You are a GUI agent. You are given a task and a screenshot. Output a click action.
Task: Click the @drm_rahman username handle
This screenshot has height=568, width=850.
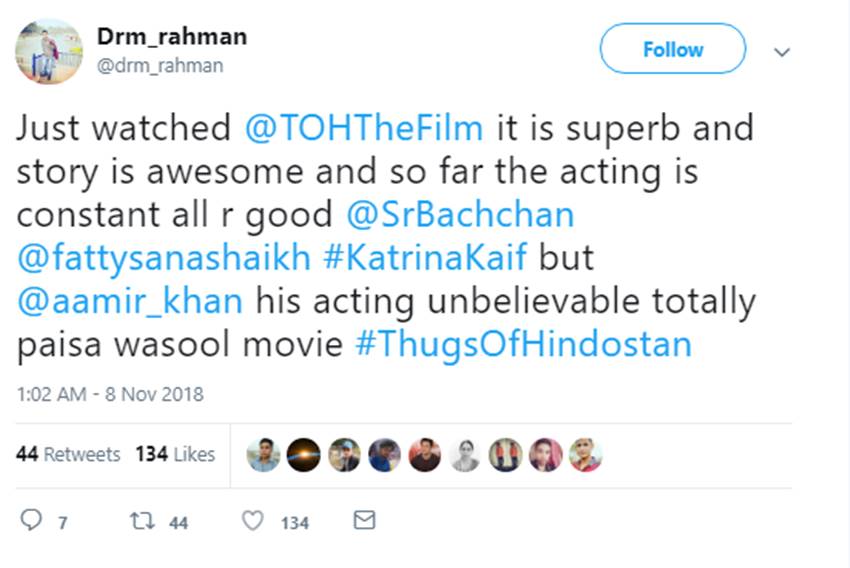point(159,66)
